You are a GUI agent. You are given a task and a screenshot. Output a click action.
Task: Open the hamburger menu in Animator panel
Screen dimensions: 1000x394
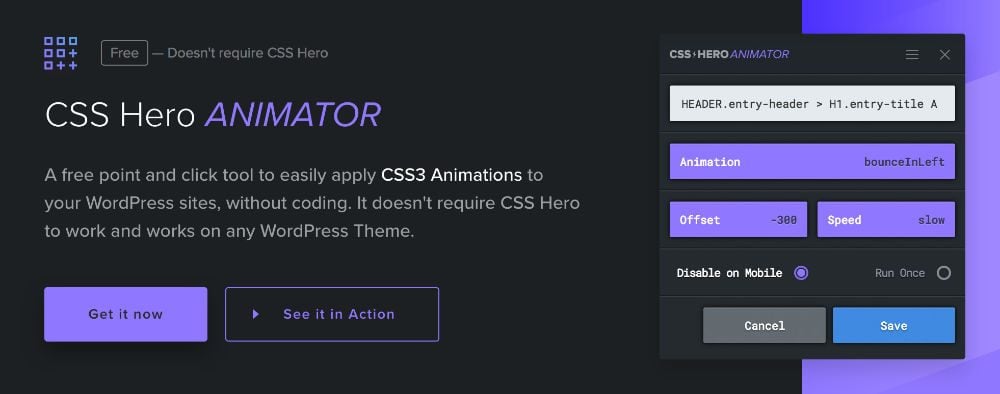(x=912, y=55)
